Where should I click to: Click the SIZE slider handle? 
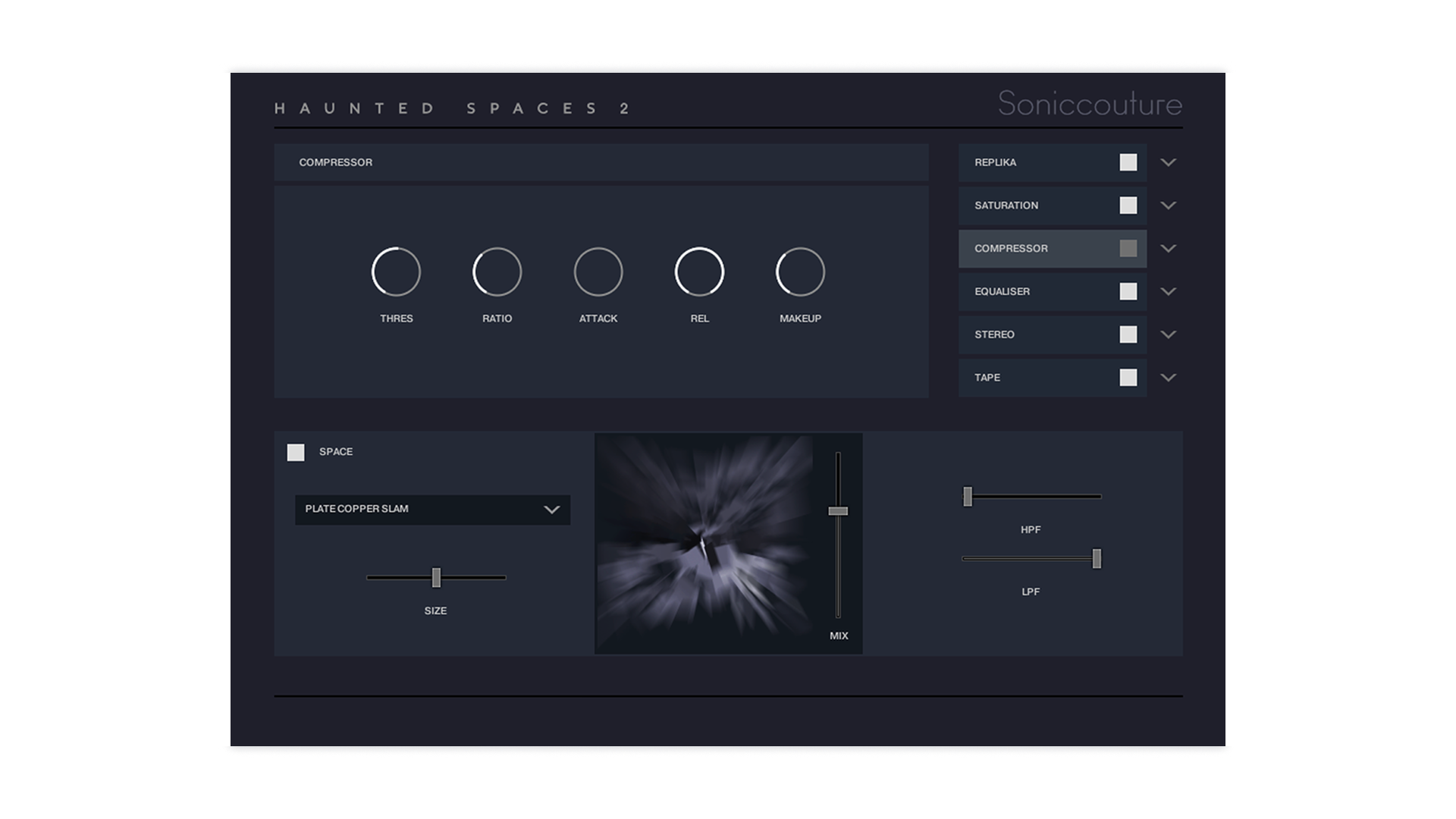(436, 578)
